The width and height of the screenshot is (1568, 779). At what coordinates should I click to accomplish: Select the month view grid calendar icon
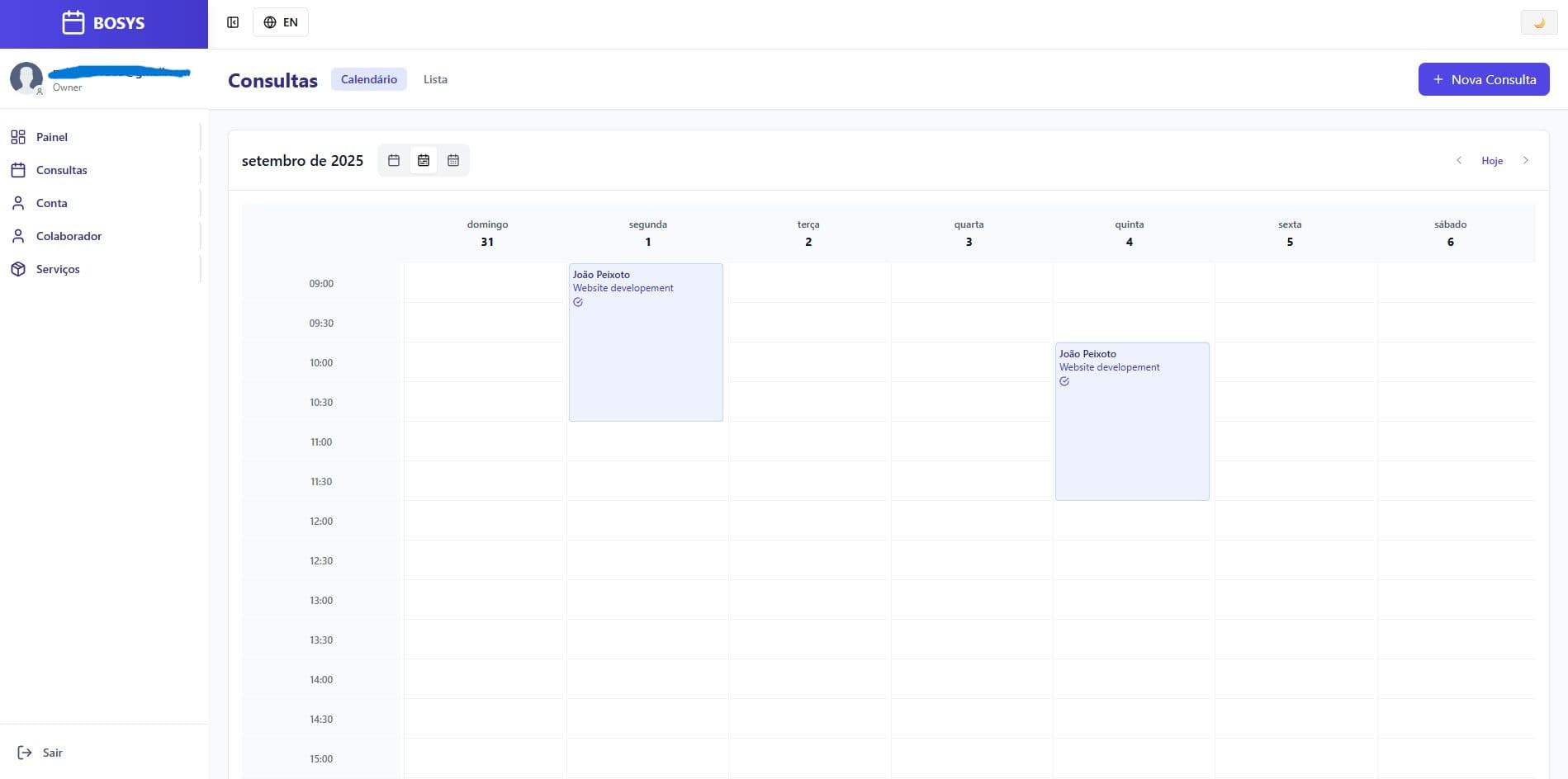[453, 160]
